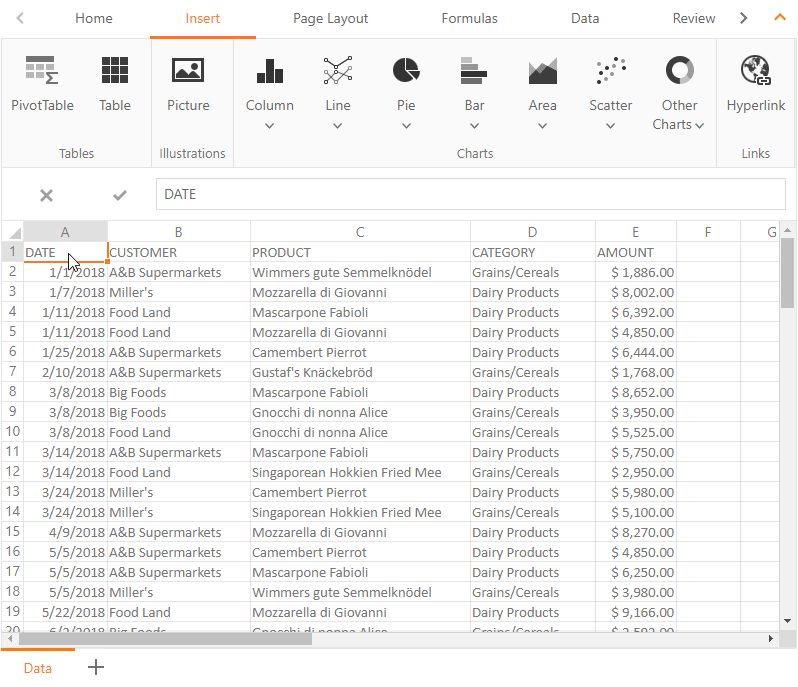The height and width of the screenshot is (687, 798).
Task: Select column F header
Action: 708,232
